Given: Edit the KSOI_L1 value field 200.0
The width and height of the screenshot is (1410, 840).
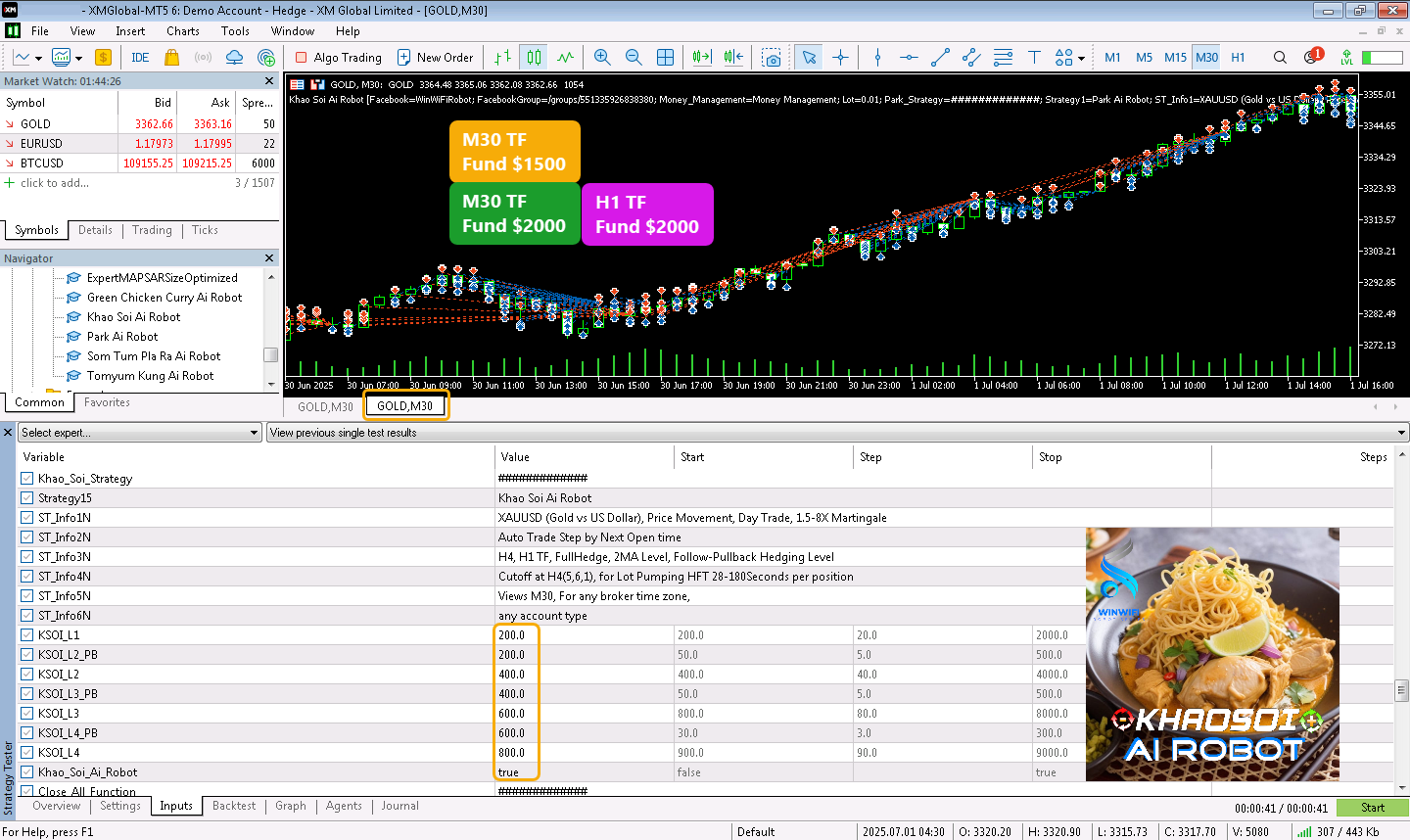Looking at the screenshot, I should (x=587, y=635).
